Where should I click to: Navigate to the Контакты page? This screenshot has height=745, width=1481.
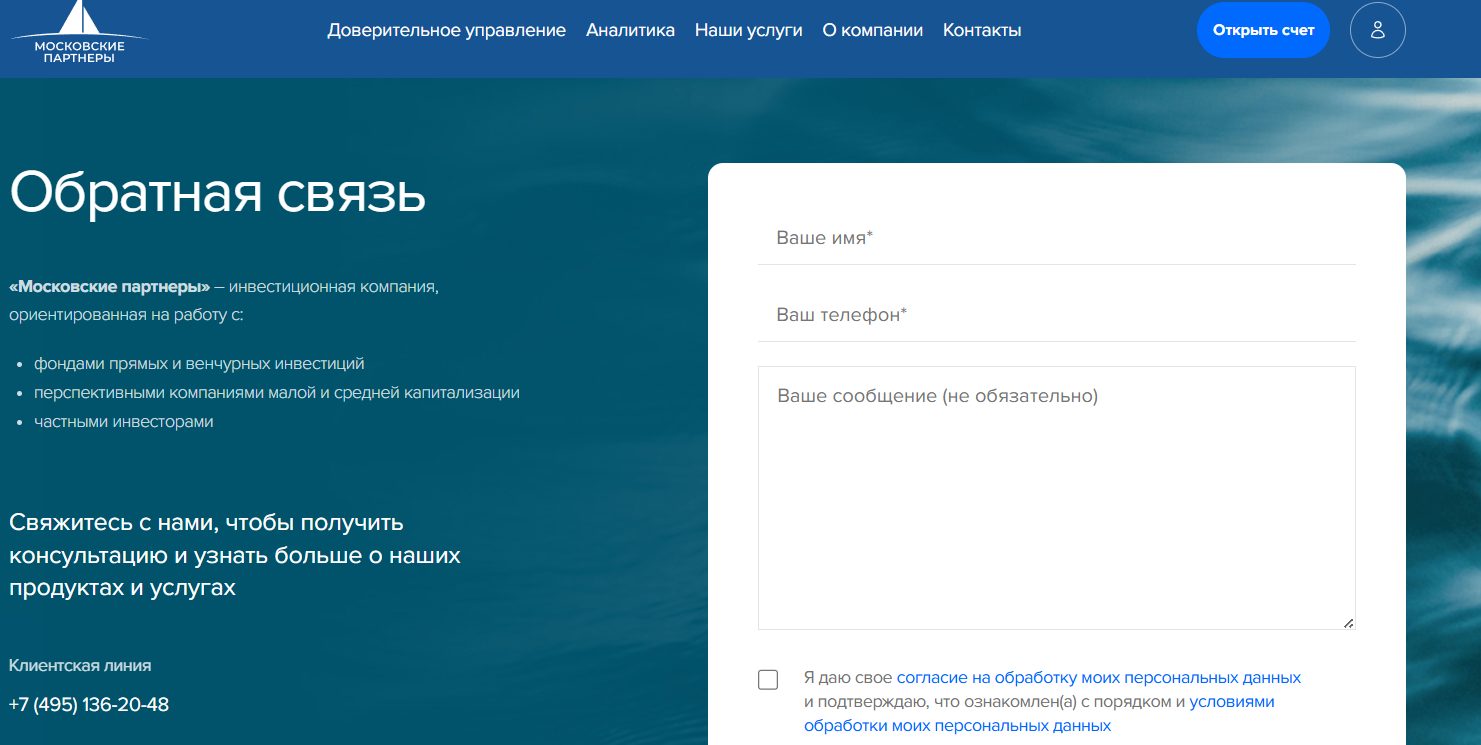click(981, 30)
